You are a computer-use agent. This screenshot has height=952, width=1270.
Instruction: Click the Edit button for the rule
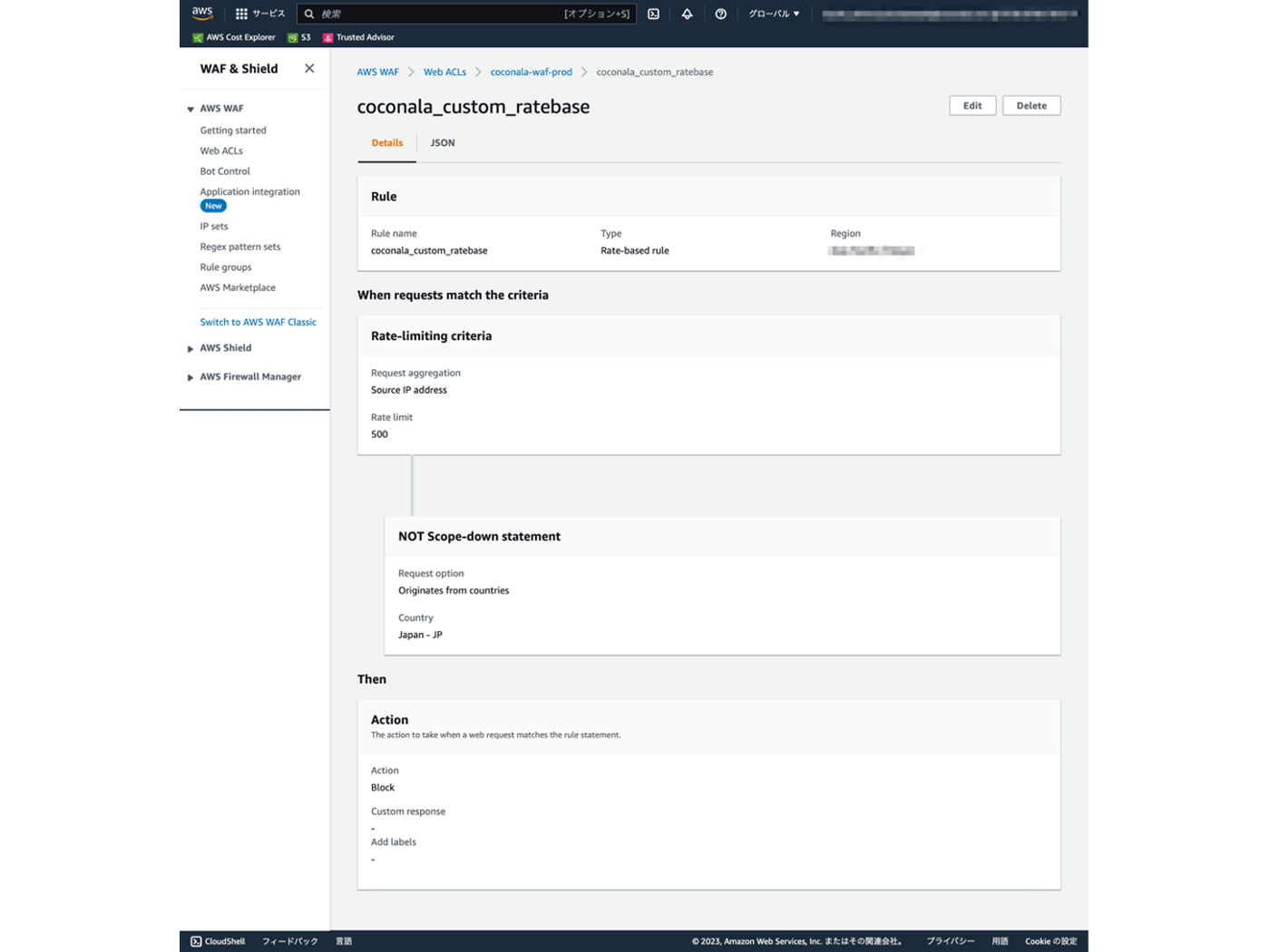(972, 105)
